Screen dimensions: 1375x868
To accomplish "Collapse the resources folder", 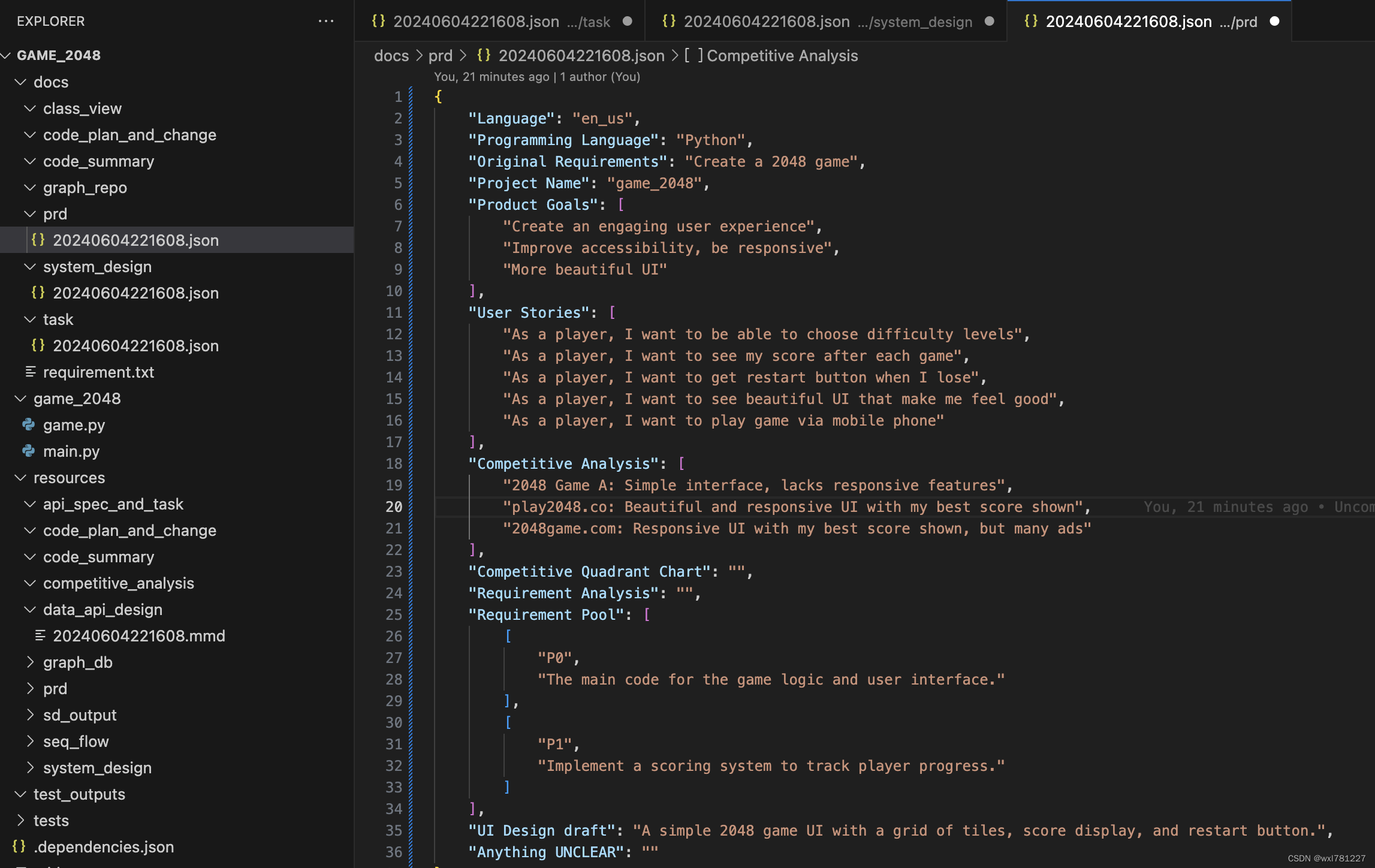I will click(20, 478).
